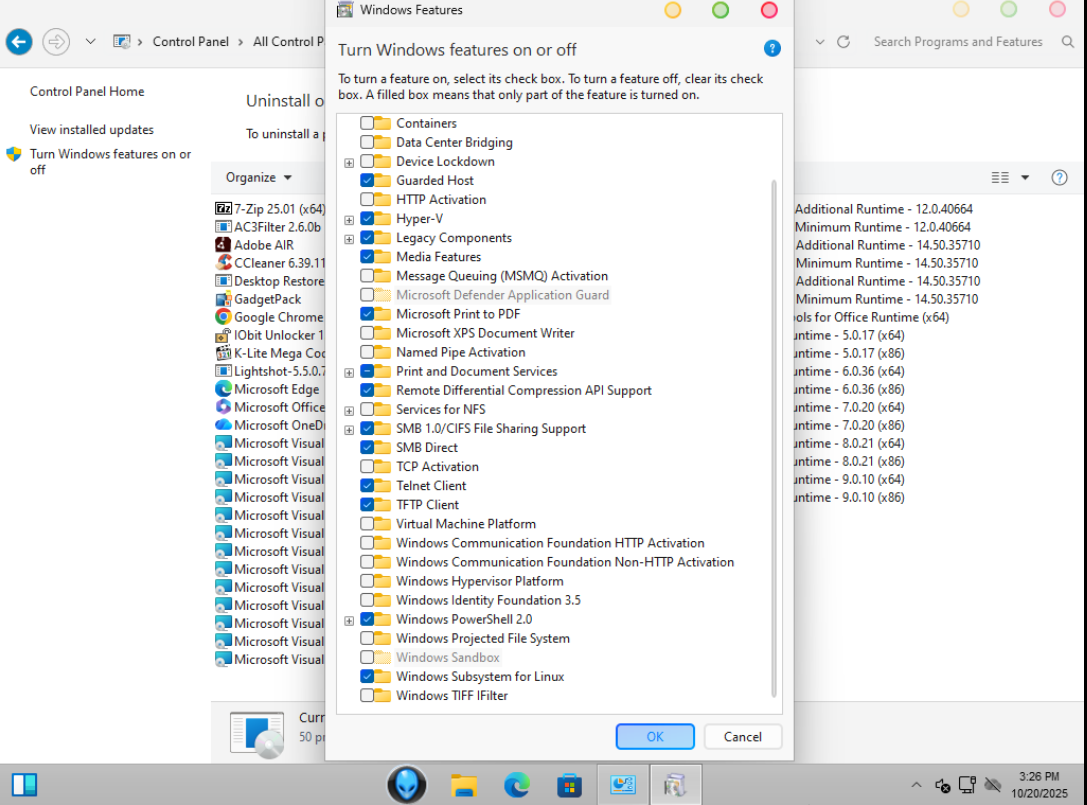1087x805 pixels.
Task: Enable Microsoft XPS Document Writer checkbox
Action: [367, 333]
